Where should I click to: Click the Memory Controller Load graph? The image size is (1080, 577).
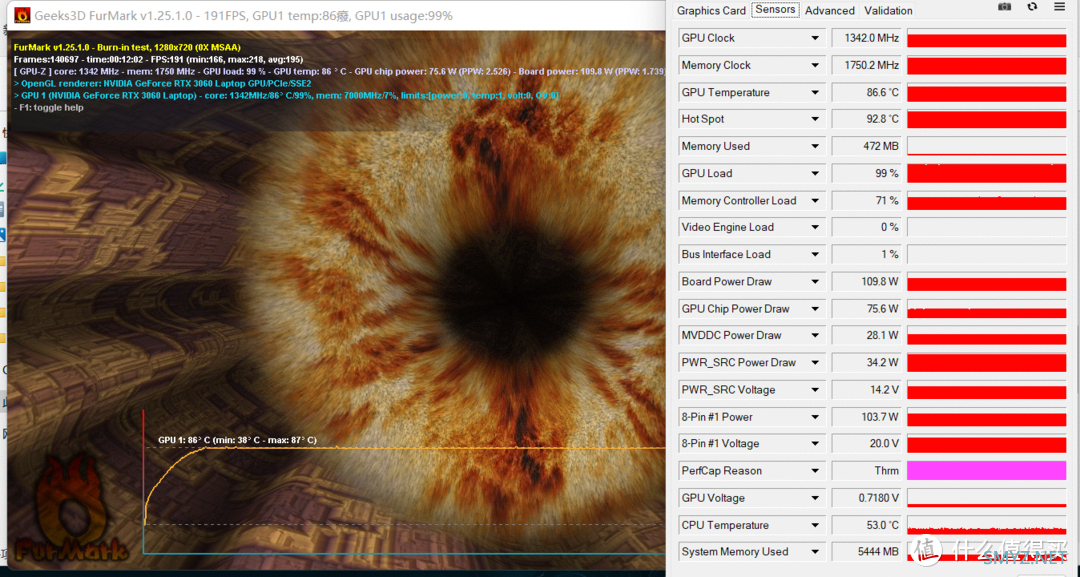pyautogui.click(x=986, y=201)
